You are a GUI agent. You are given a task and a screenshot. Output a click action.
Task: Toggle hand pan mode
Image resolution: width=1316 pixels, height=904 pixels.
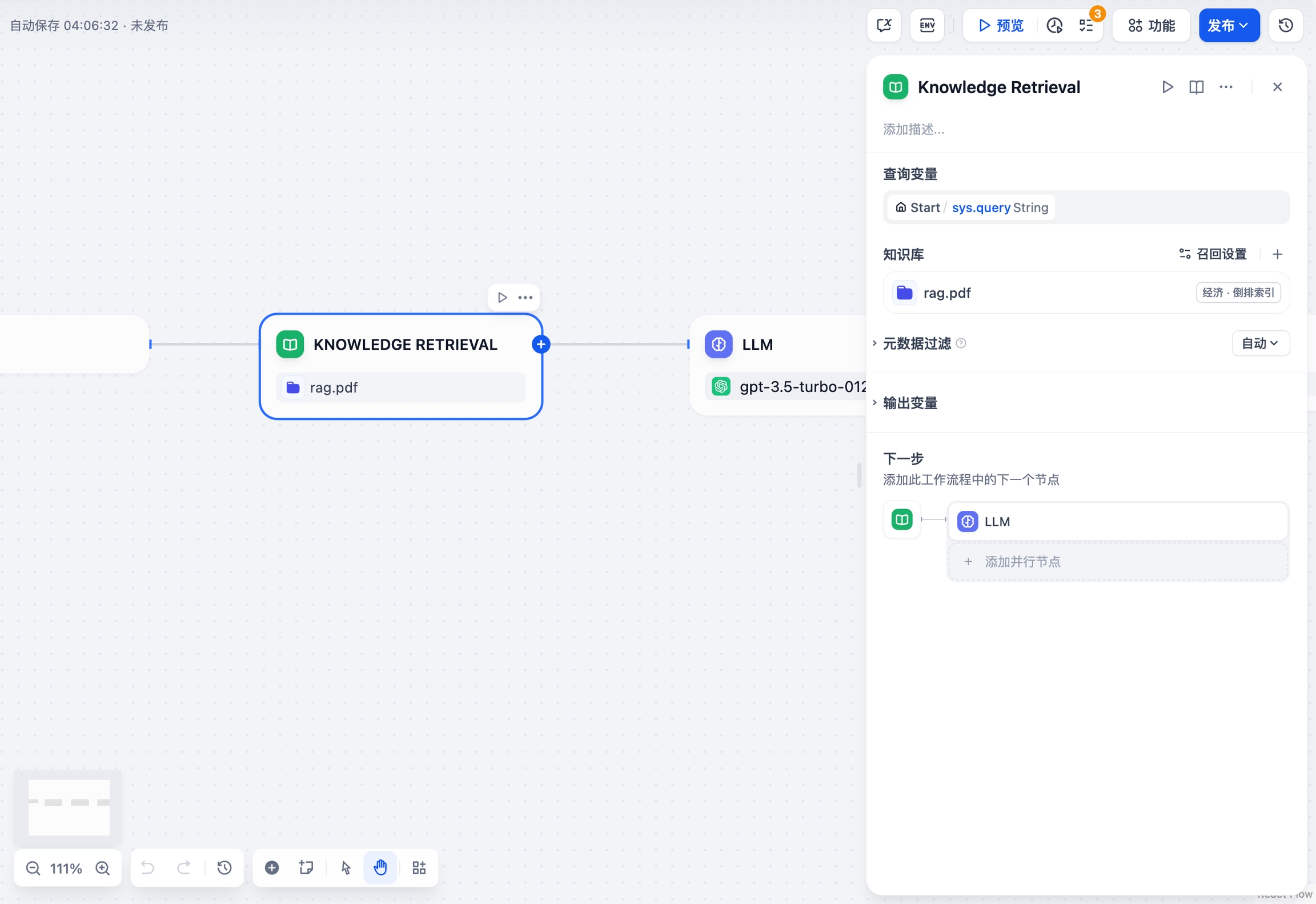tap(380, 867)
